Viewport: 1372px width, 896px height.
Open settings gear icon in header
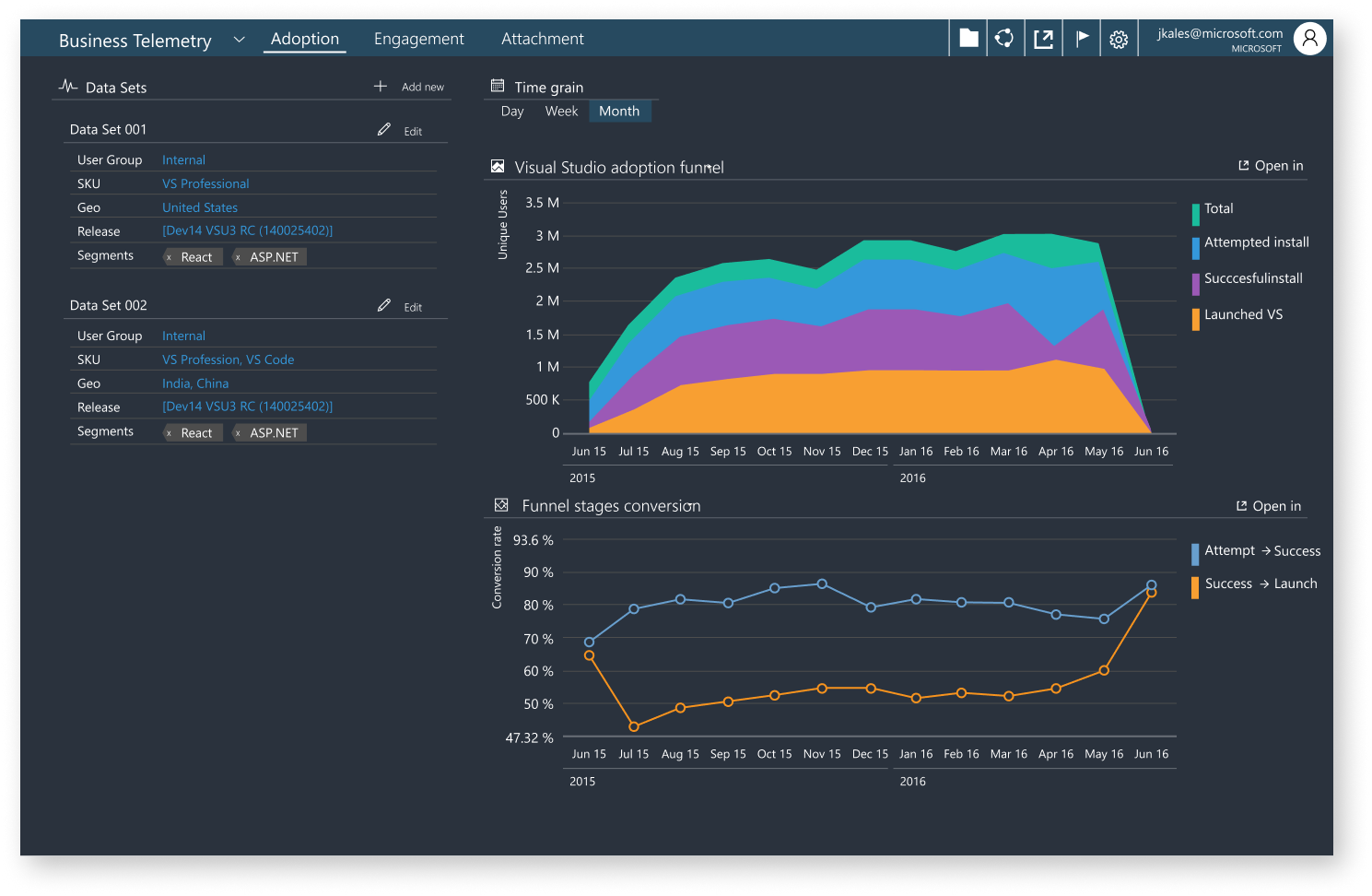(1119, 40)
